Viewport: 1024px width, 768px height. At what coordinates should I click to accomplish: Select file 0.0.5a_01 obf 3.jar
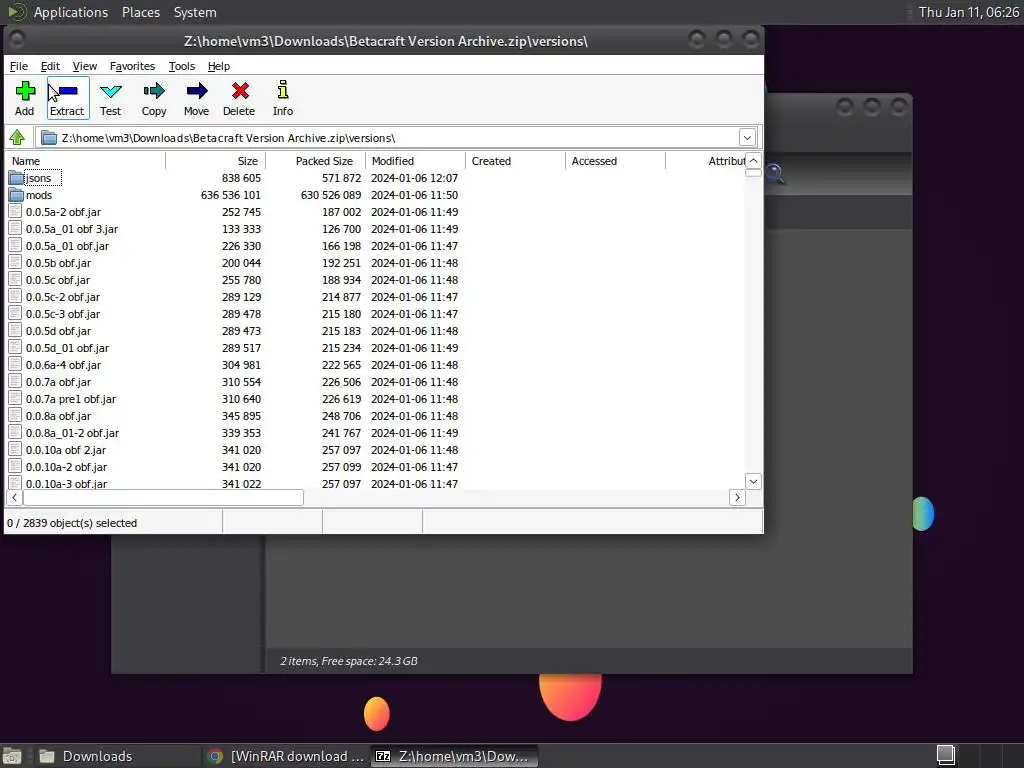click(72, 229)
